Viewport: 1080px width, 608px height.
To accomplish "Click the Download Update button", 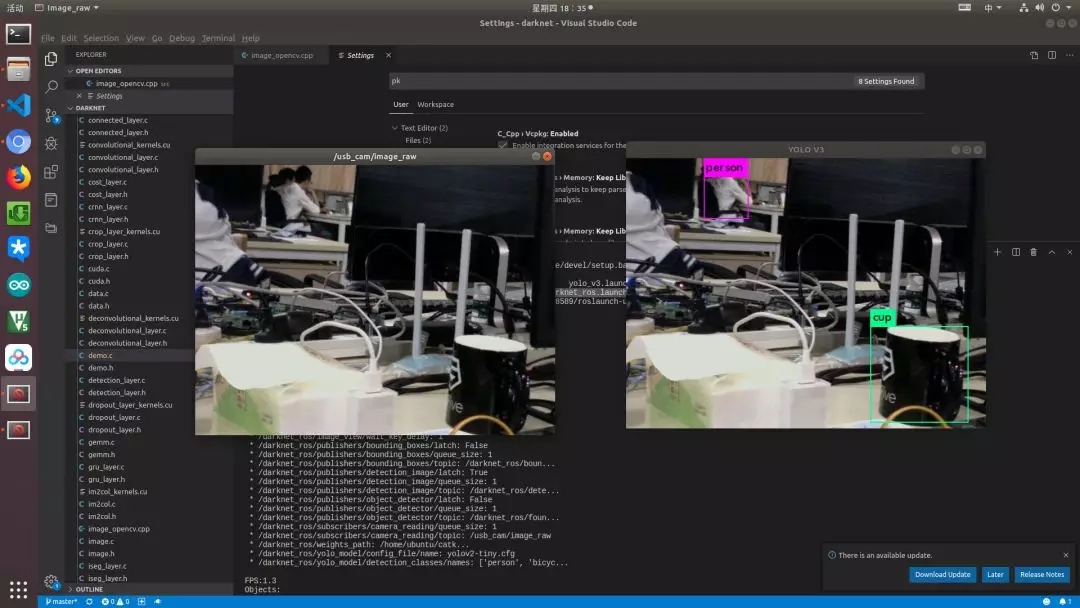I will coord(942,575).
